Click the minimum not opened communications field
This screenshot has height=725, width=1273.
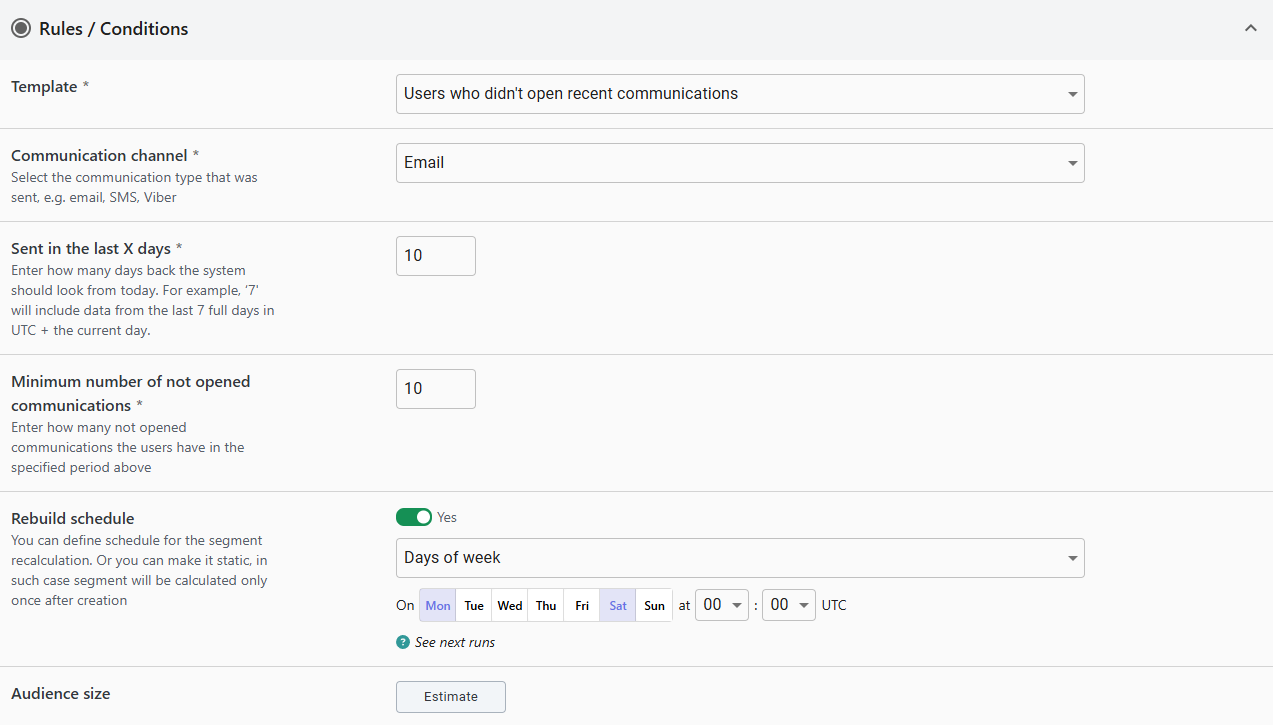coord(435,389)
